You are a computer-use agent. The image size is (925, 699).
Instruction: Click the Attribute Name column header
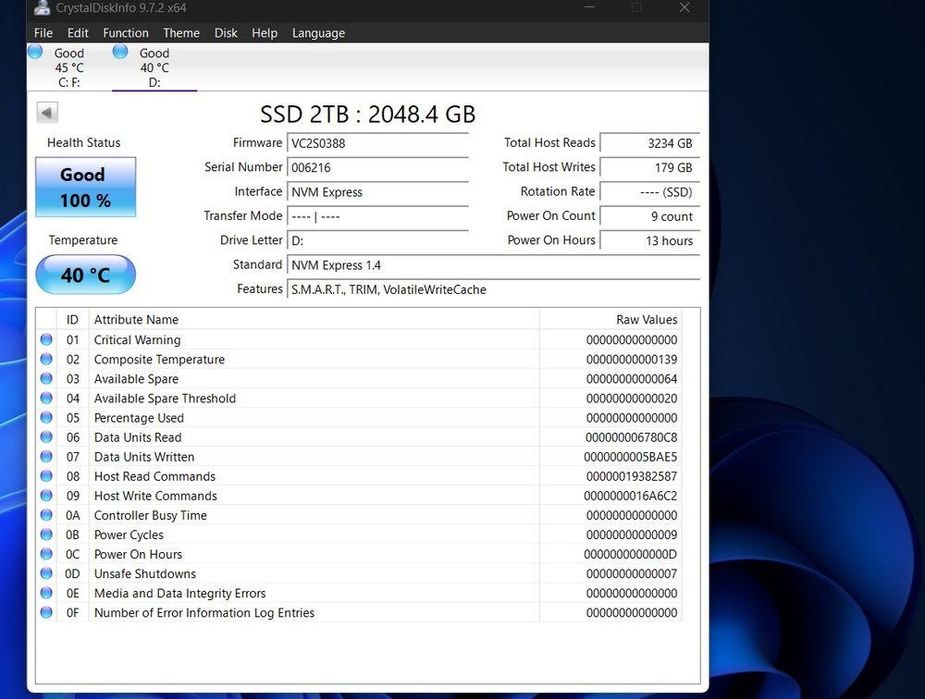[314, 320]
